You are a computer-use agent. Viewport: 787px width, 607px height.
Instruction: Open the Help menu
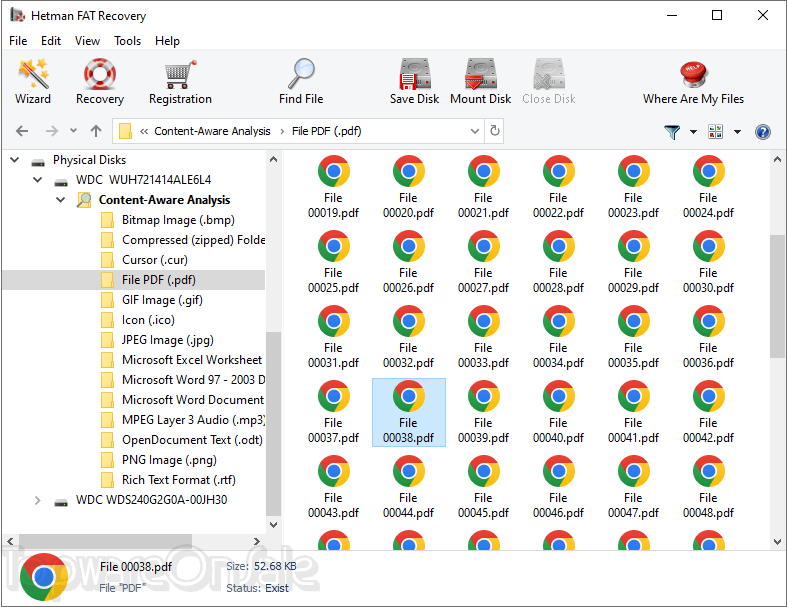tap(167, 41)
